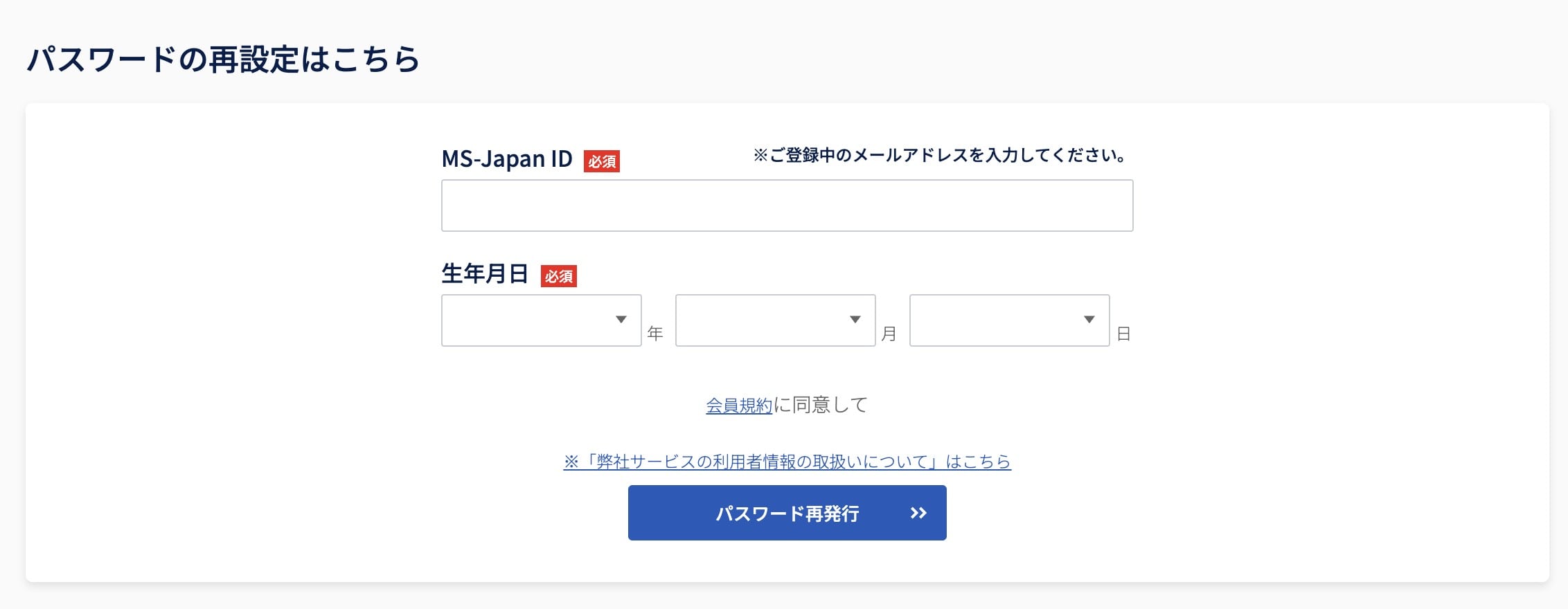This screenshot has width=1568, height=609.
Task: Click the 必須 badge next to 生年月日
Action: 560,276
